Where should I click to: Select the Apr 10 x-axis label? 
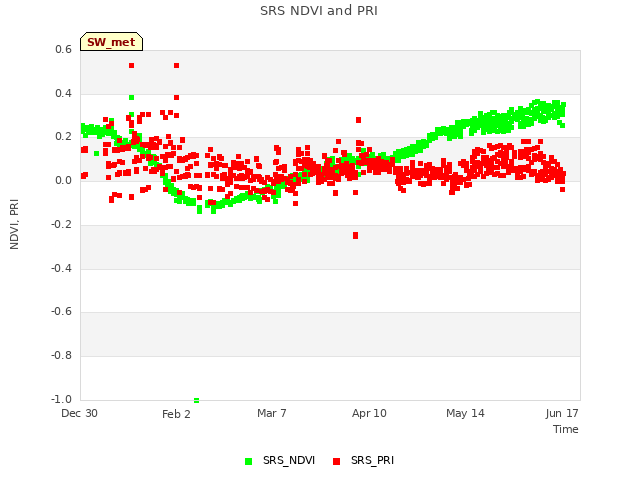pos(369,413)
